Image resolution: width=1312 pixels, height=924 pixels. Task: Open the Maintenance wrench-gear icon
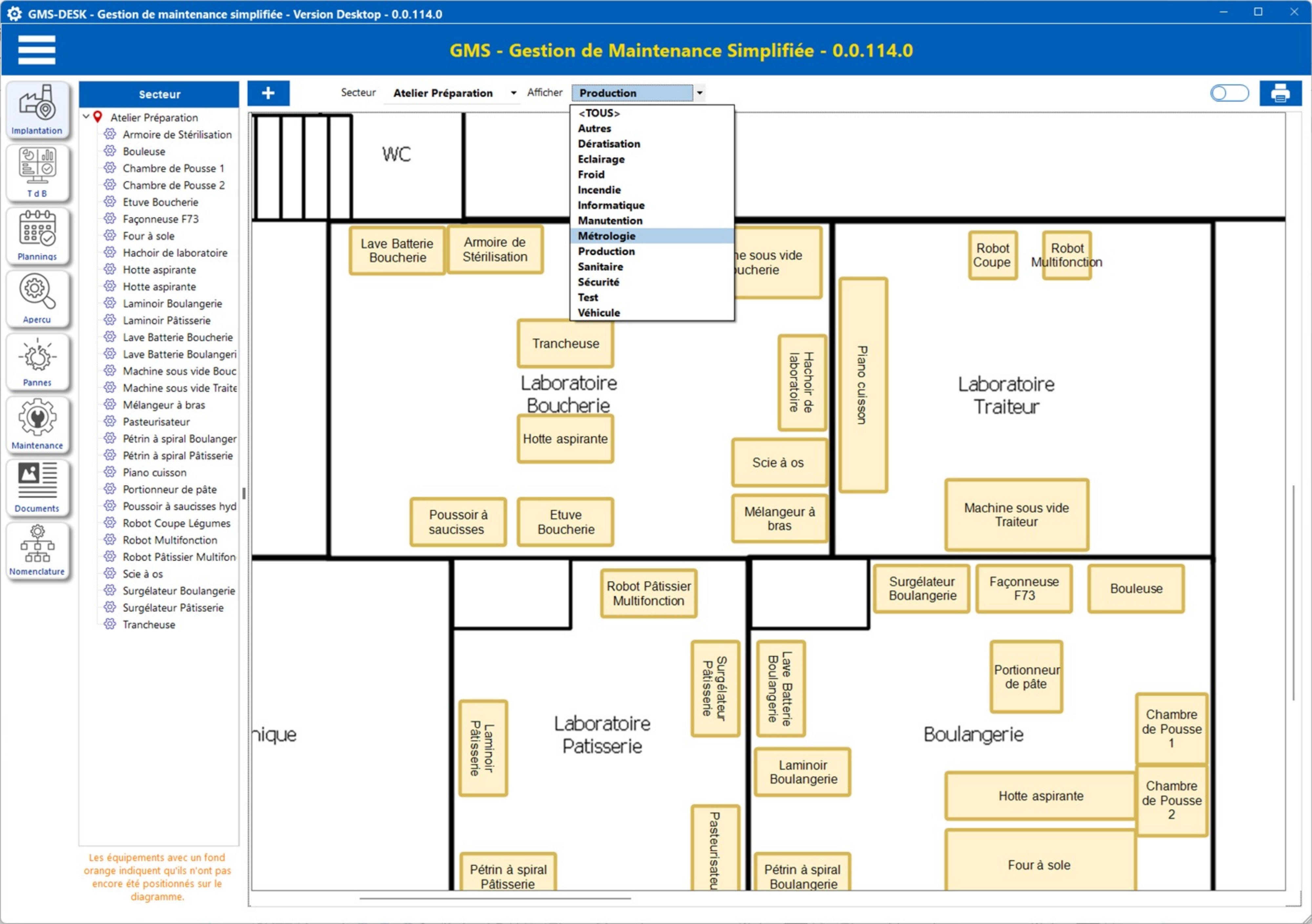pos(37,424)
